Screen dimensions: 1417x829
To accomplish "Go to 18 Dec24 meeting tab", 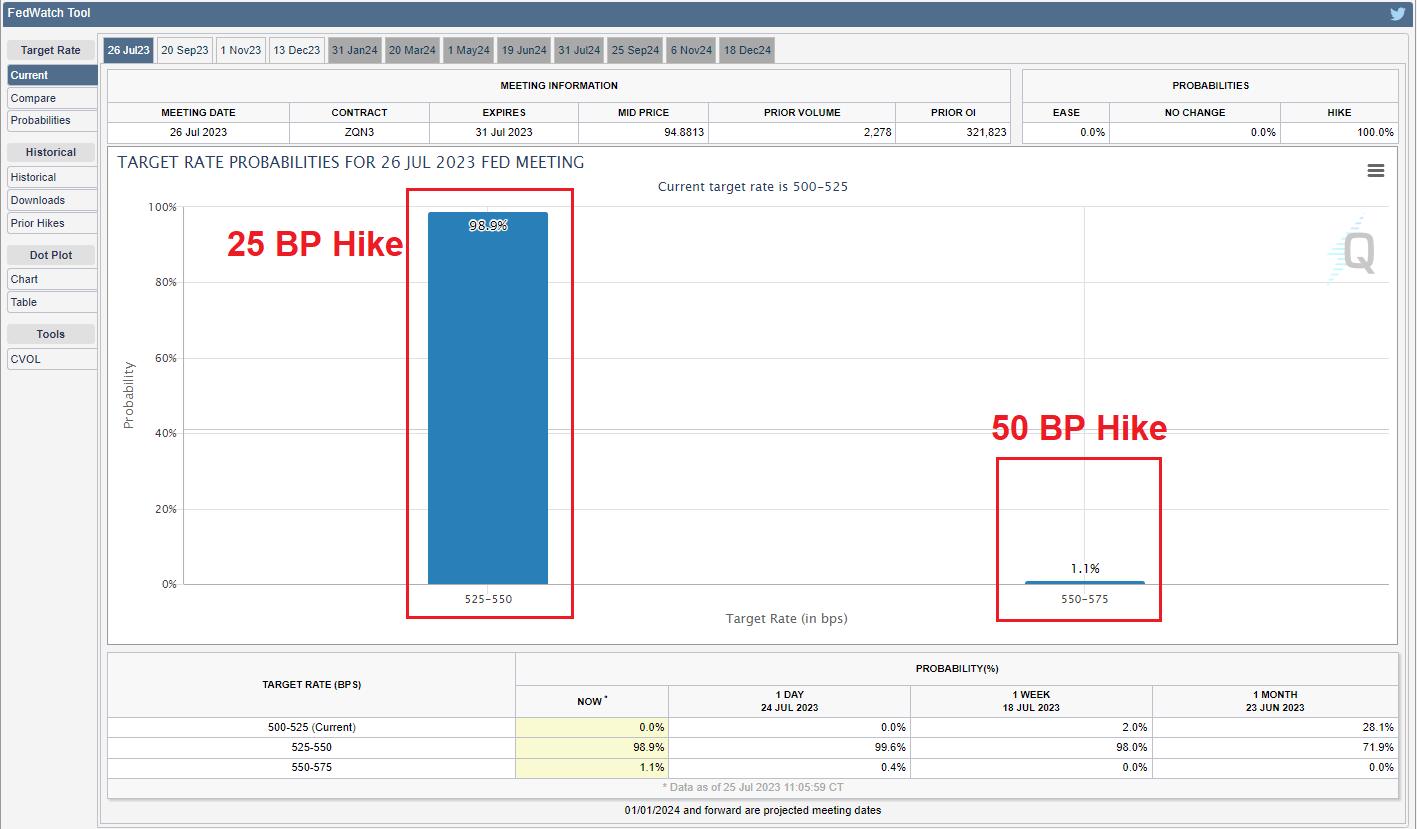I will pyautogui.click(x=747, y=50).
